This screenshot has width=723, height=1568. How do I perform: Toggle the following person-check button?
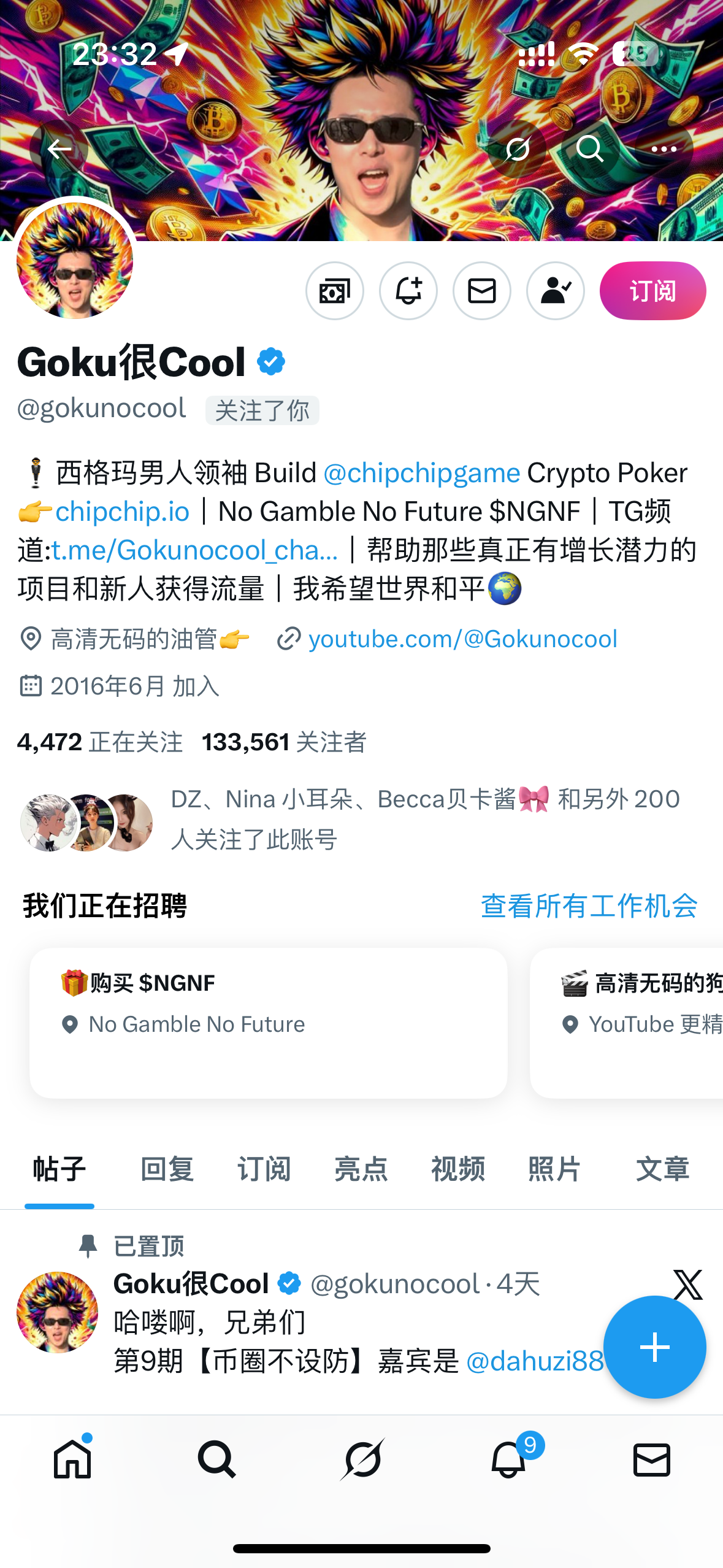(x=556, y=291)
